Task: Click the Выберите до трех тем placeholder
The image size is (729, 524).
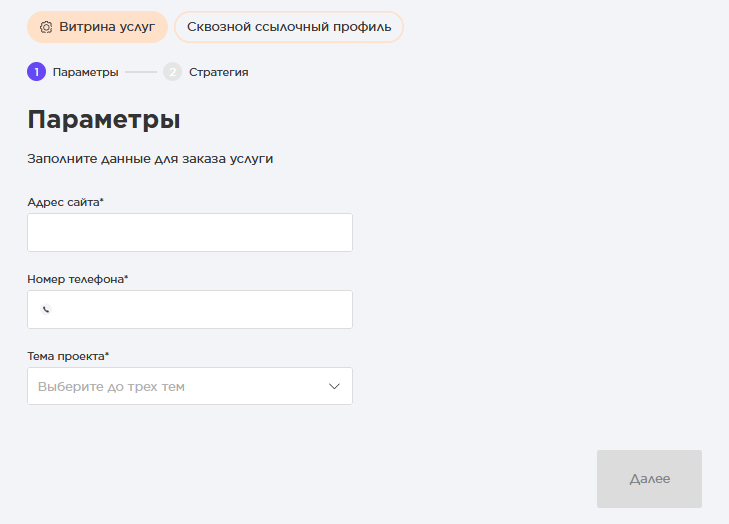Action: [x=111, y=386]
